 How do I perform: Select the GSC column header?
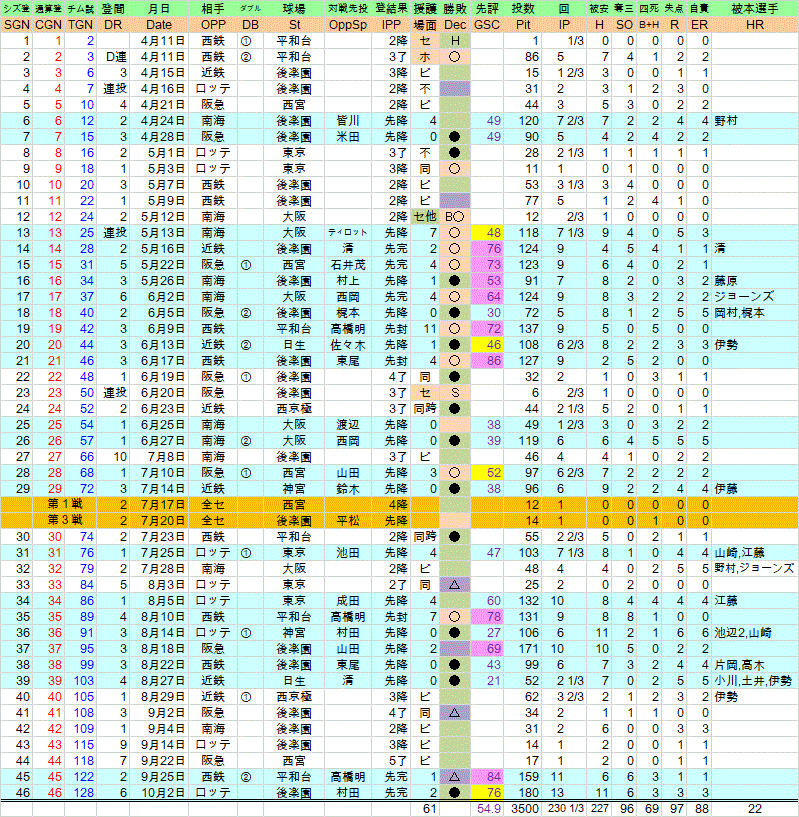click(487, 25)
